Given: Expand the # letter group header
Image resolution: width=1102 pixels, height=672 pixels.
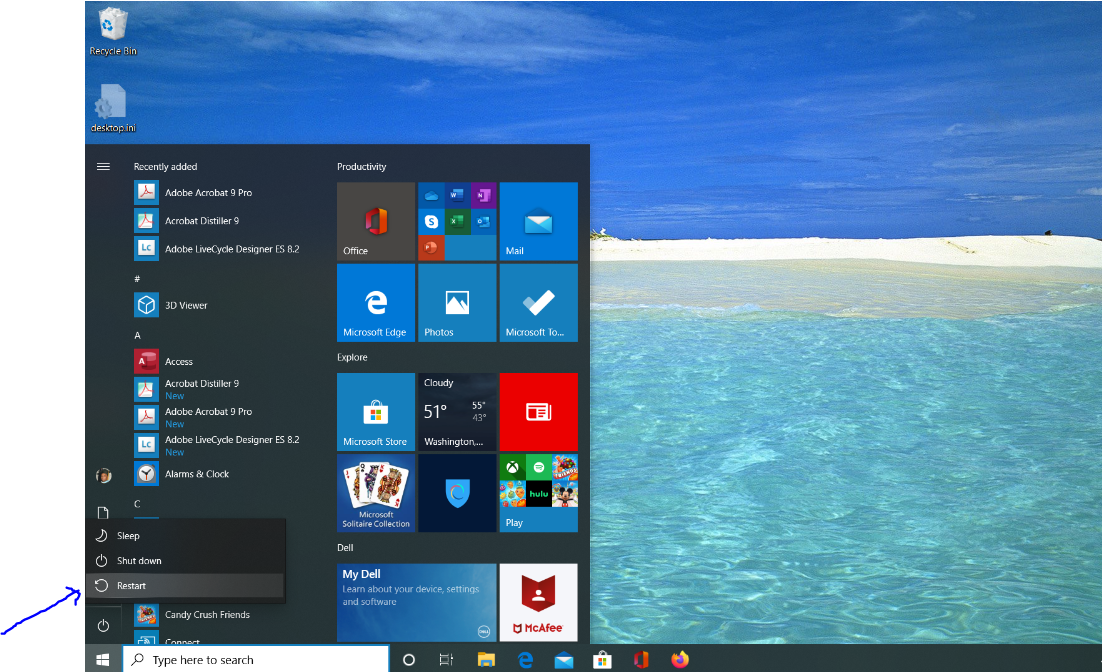Looking at the screenshot, I should coord(137,279).
